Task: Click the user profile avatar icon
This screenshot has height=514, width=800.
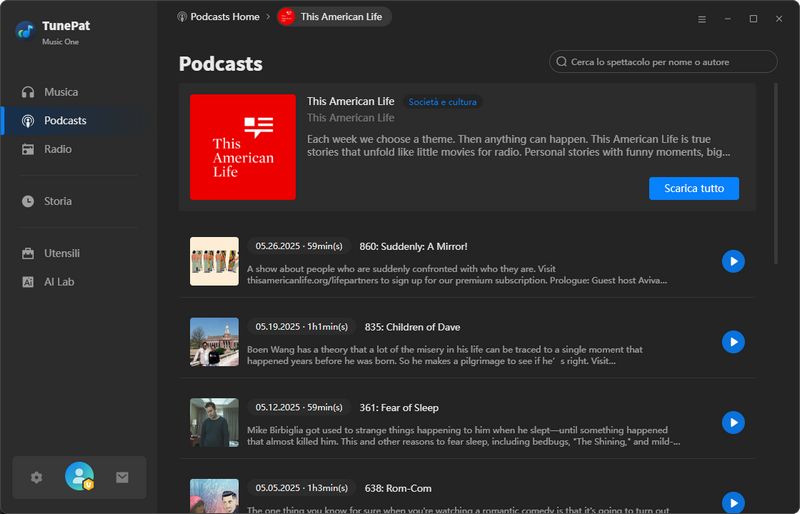Action: click(79, 477)
